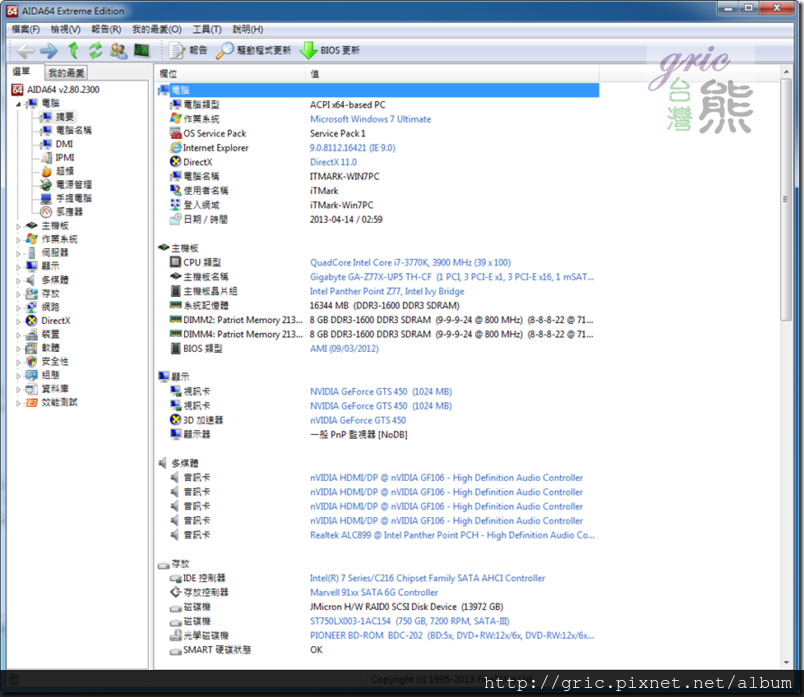Expand the 網路 node arrow
The width and height of the screenshot is (804, 697).
(18, 308)
